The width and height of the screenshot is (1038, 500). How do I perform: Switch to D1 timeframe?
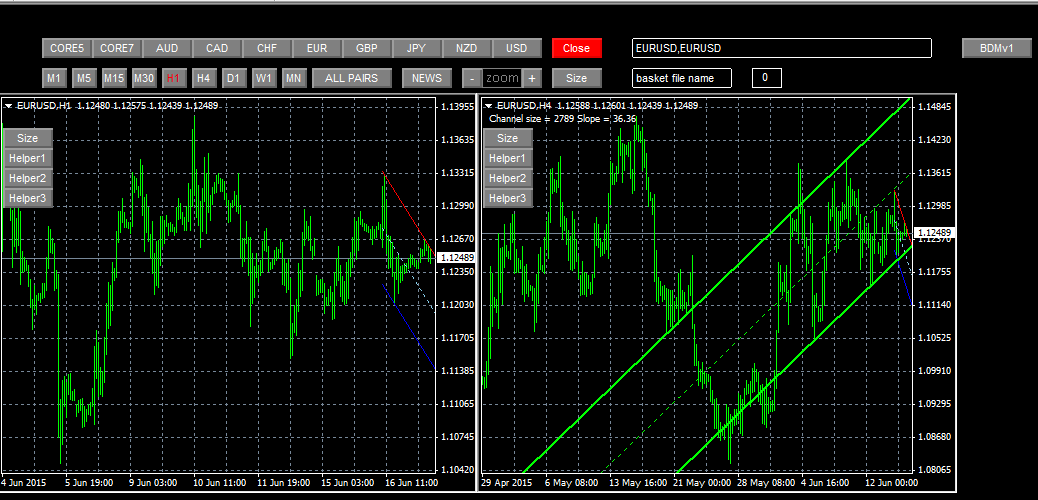[x=233, y=78]
